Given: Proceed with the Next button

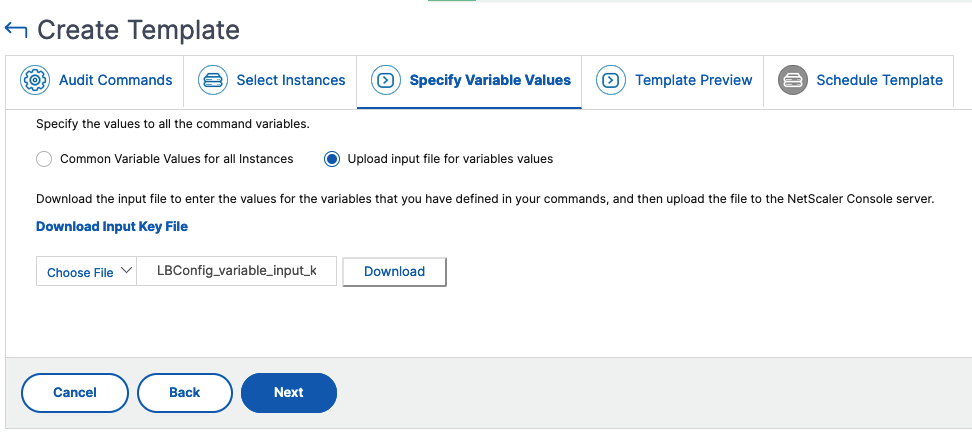Looking at the screenshot, I should coord(289,392).
